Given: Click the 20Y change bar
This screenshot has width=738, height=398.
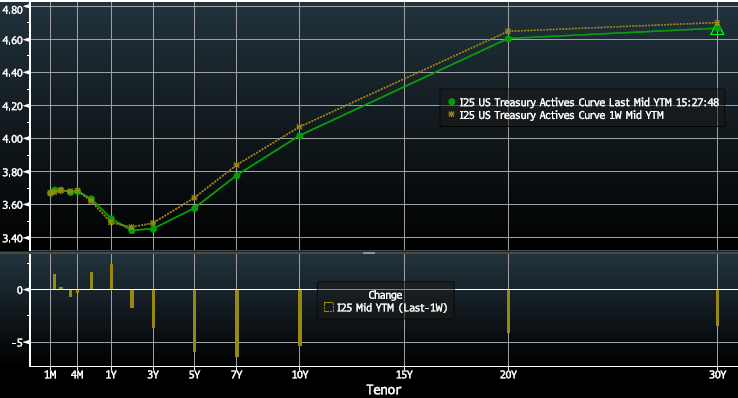Looking at the screenshot, I should click(x=508, y=311).
